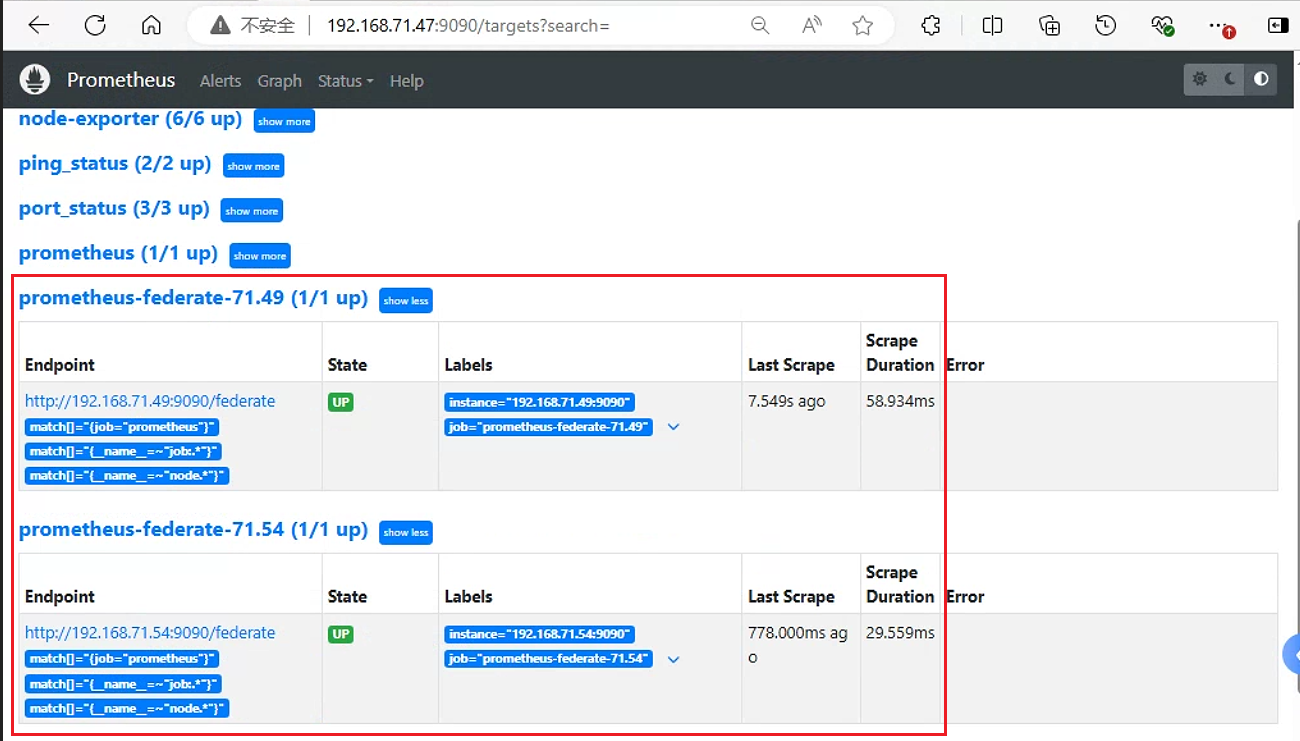
Task: Expand labels chevron for 192.168.71.49 target
Action: [674, 427]
